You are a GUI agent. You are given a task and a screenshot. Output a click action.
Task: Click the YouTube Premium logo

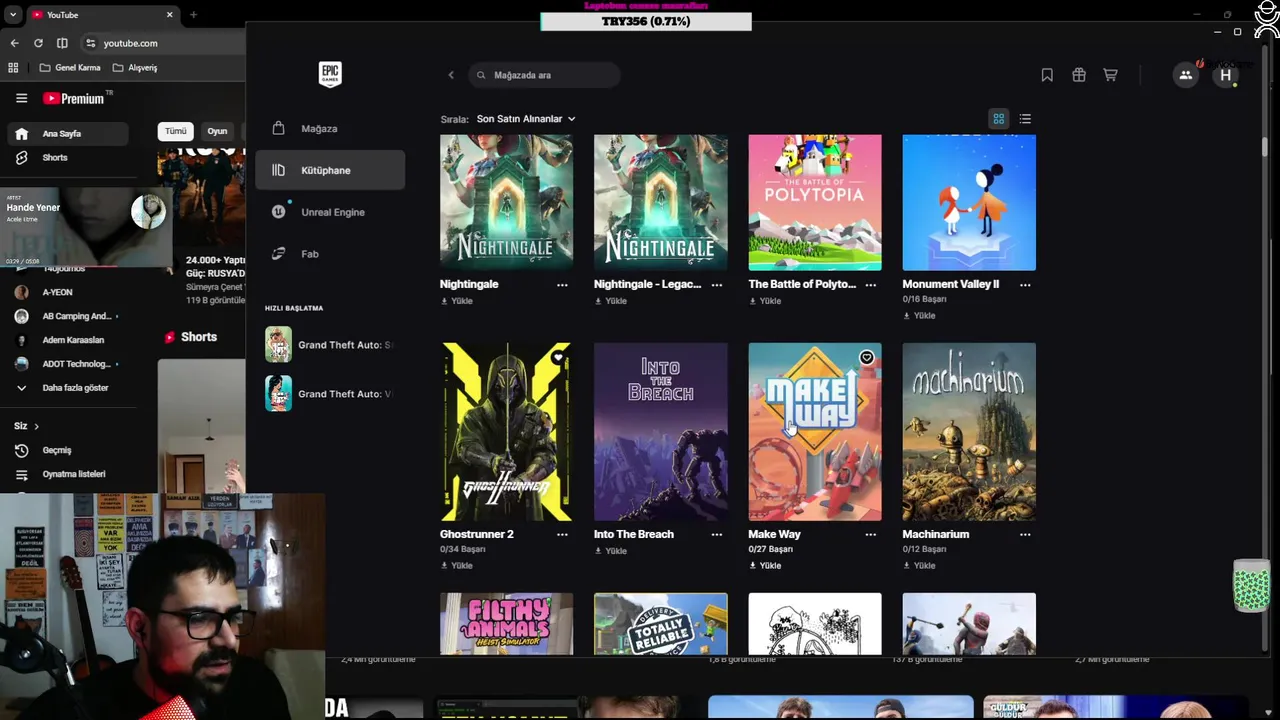(73, 98)
